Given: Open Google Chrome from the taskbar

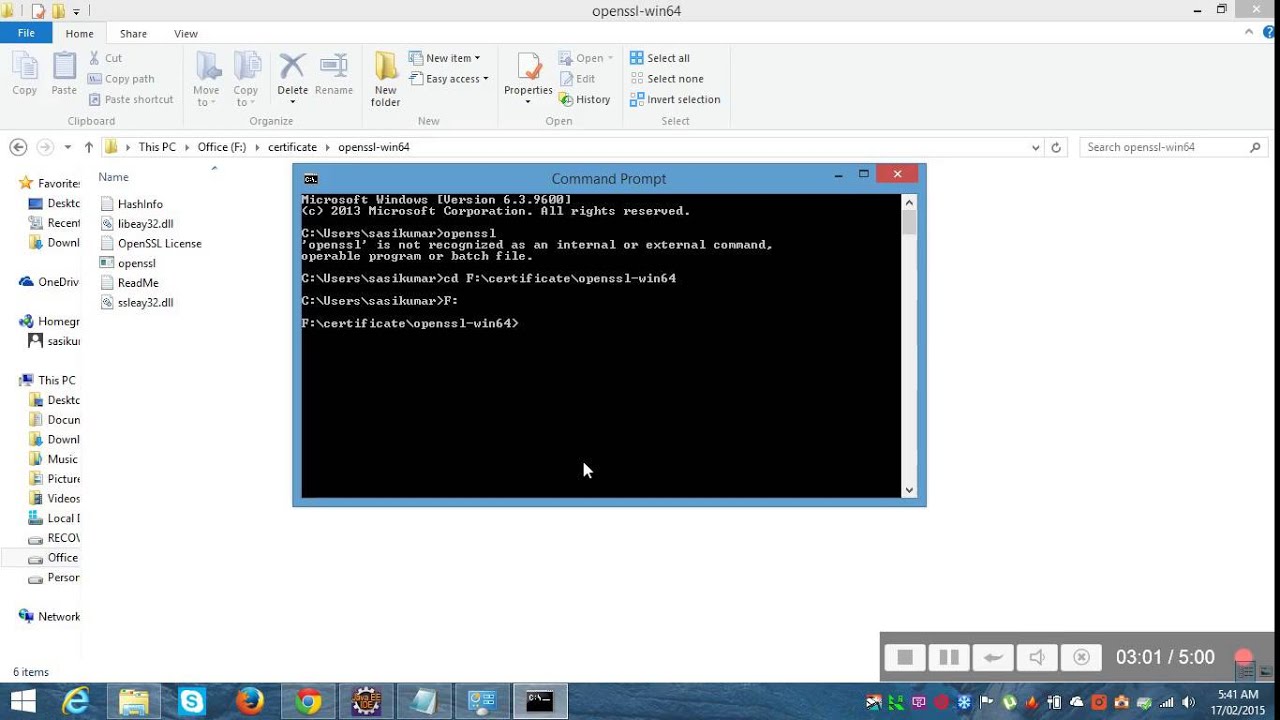Looking at the screenshot, I should click(x=308, y=702).
